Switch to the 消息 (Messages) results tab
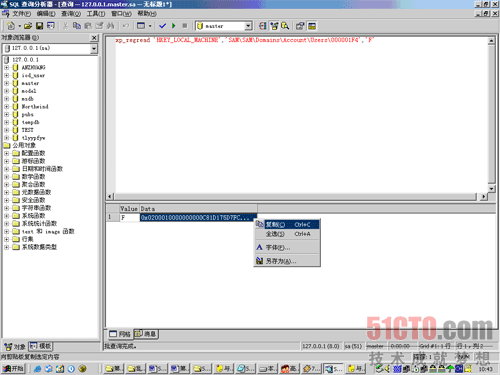The image size is (500, 375). pos(146,334)
